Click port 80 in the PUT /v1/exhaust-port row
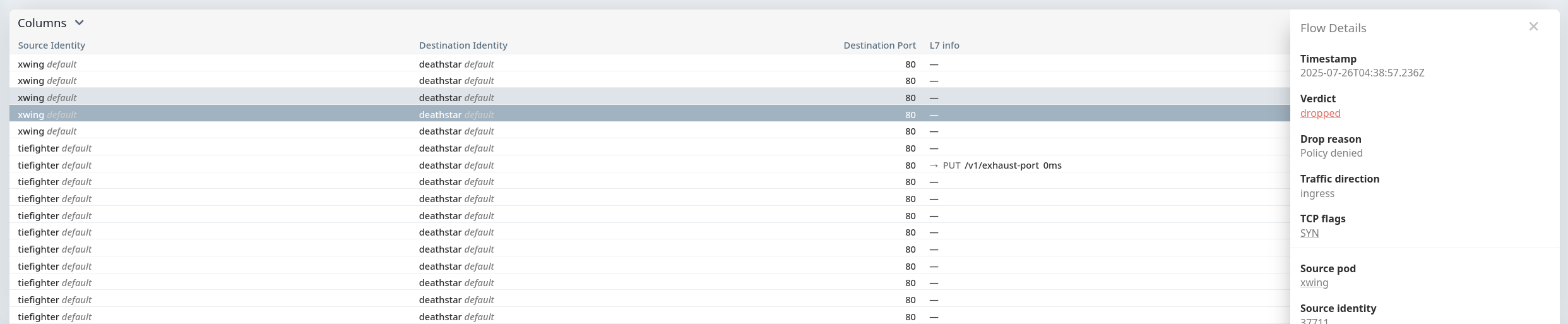 point(910,165)
